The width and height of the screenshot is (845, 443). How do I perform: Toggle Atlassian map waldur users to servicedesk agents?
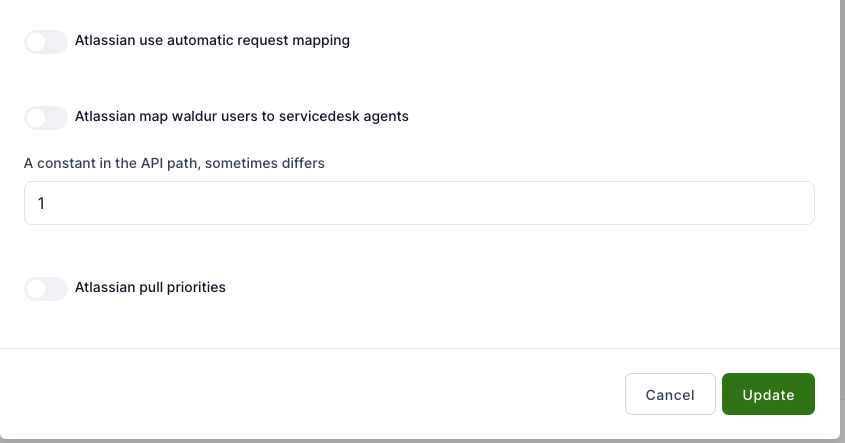click(x=46, y=118)
